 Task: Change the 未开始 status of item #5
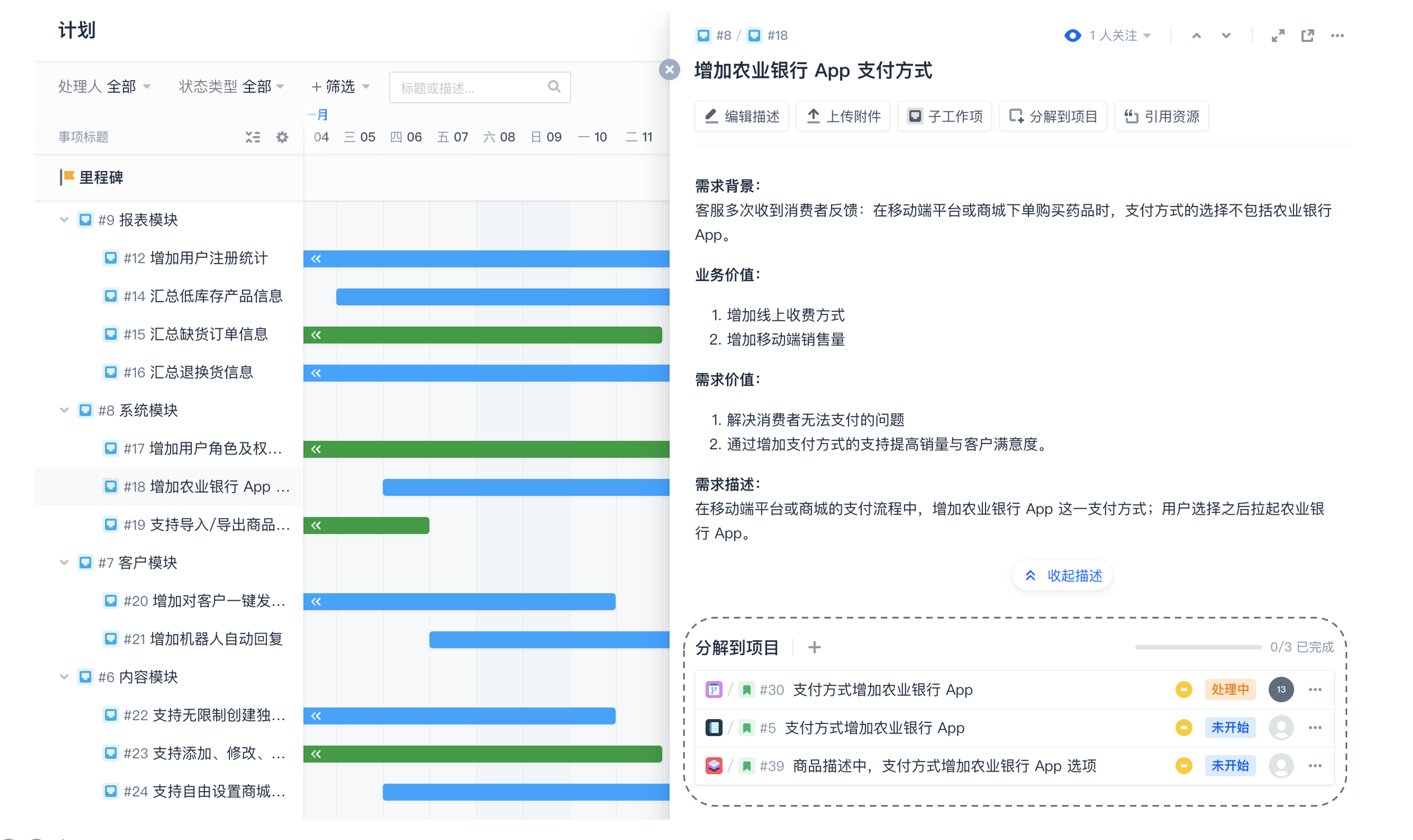[1230, 728]
